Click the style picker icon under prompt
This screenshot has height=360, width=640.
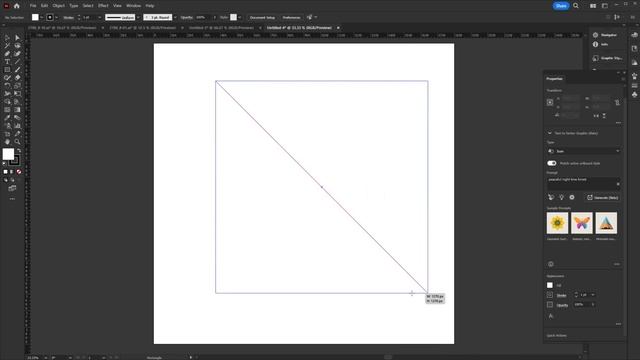tap(551, 198)
